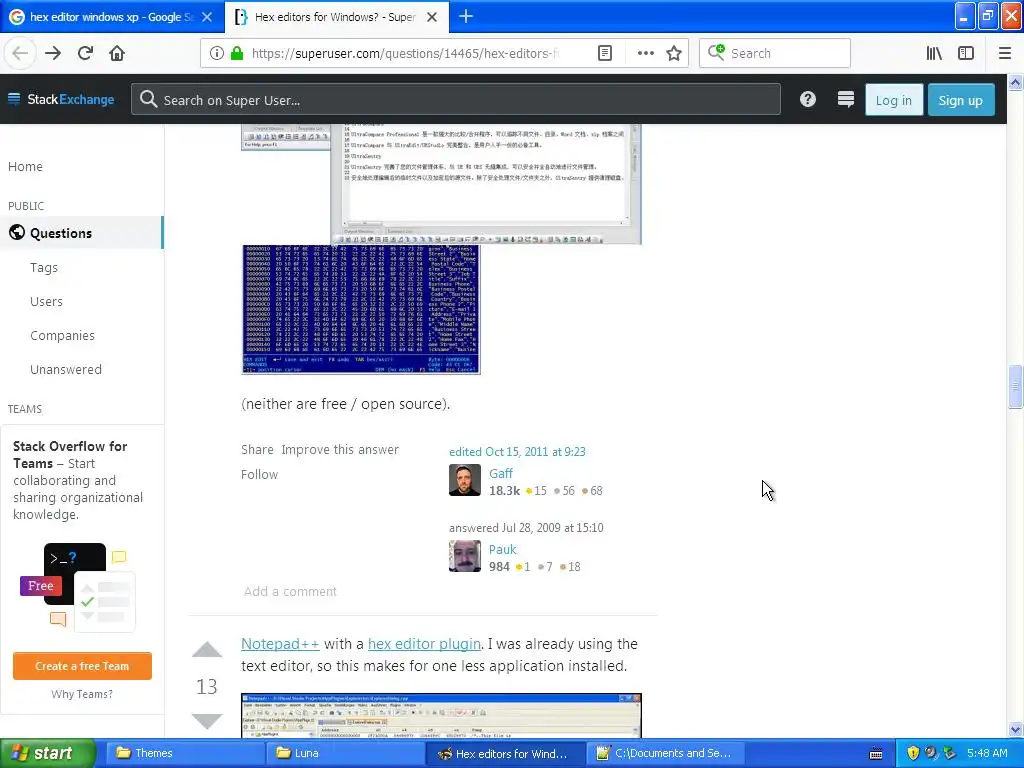
Task: Open the Why Teams? link
Action: tap(82, 694)
